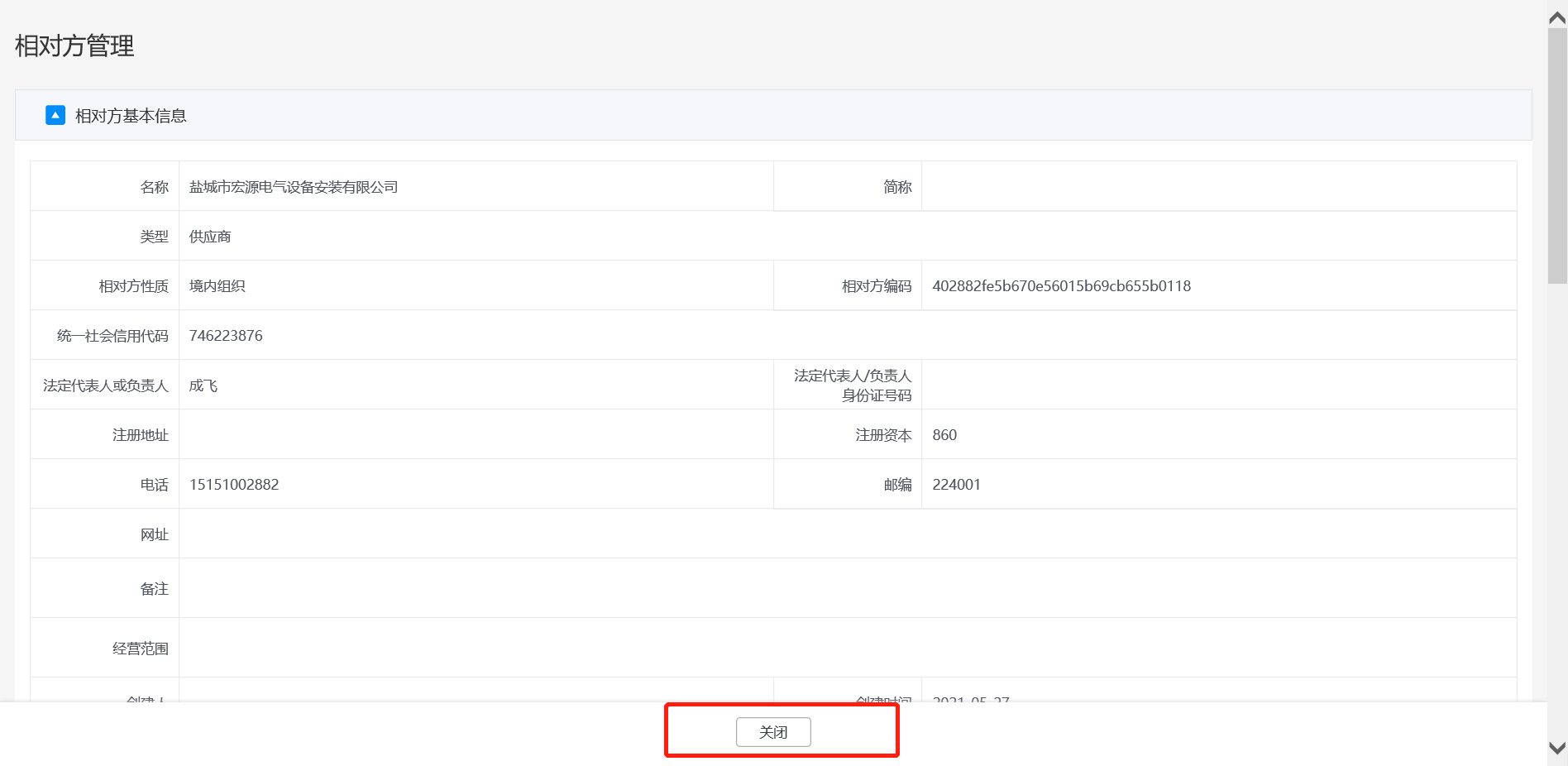Click the 相对方基本信息 section header text
Viewport: 1568px width, 766px height.
tap(131, 116)
